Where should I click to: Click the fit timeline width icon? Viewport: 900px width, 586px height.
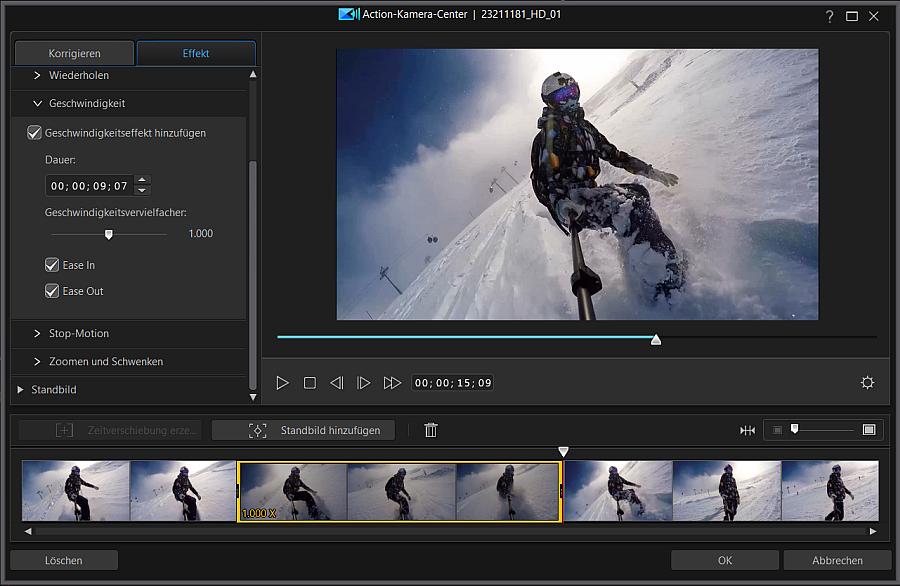[747, 430]
